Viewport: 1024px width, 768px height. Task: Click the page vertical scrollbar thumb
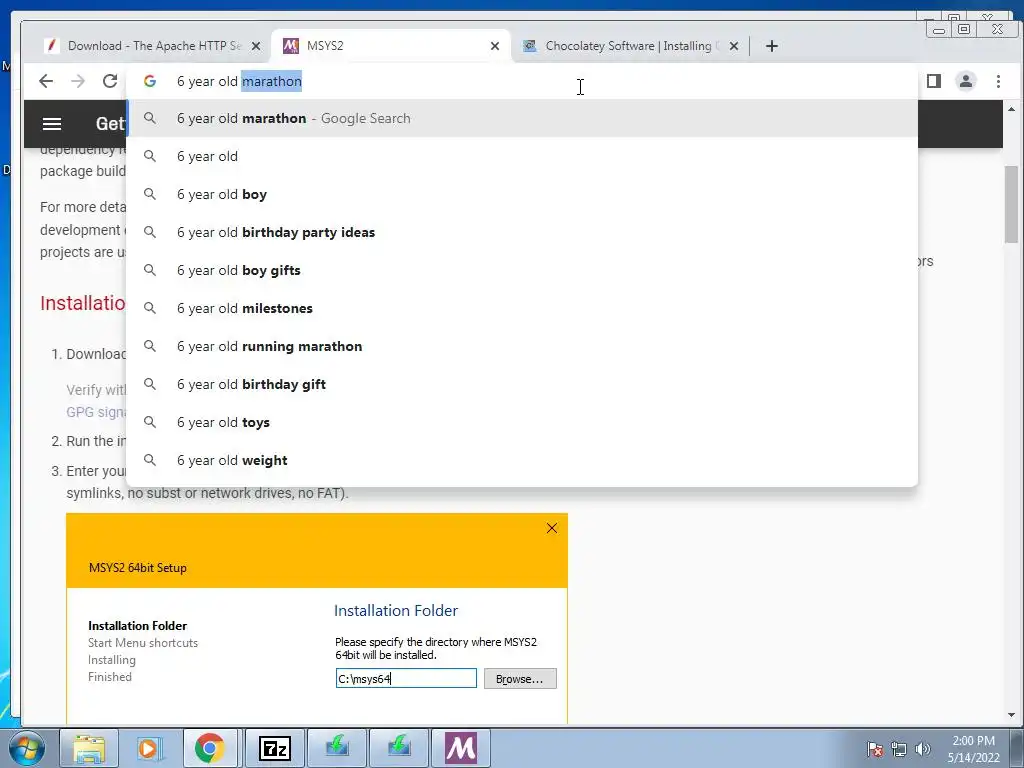[1012, 204]
